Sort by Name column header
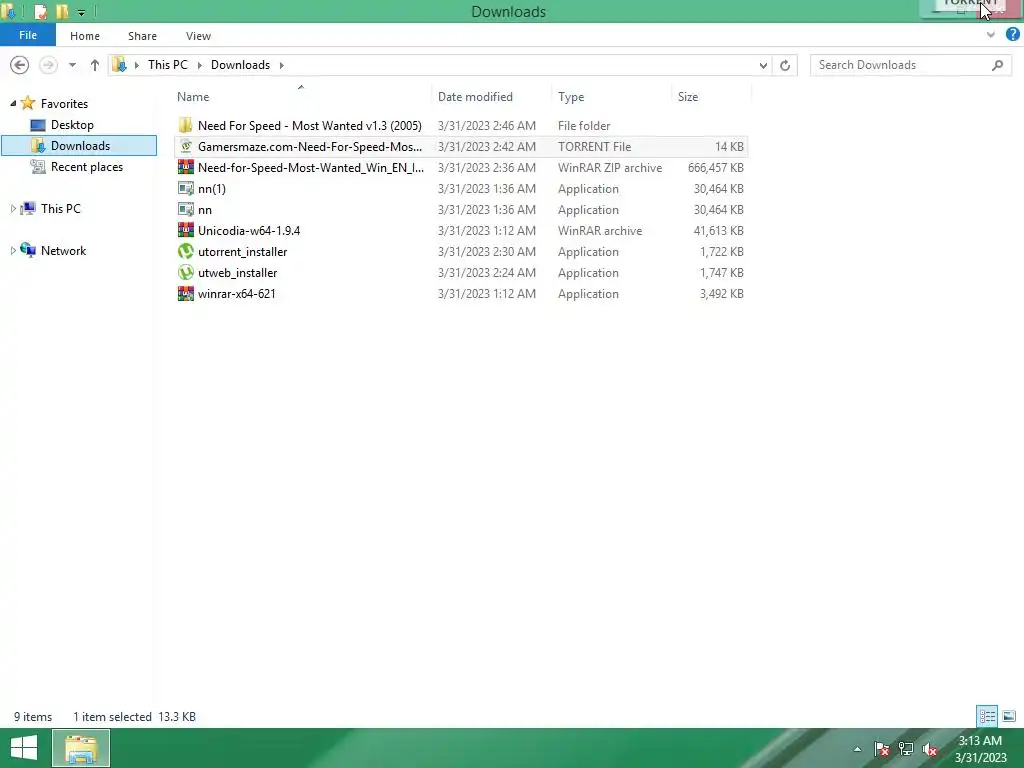The width and height of the screenshot is (1024, 768). (x=193, y=97)
